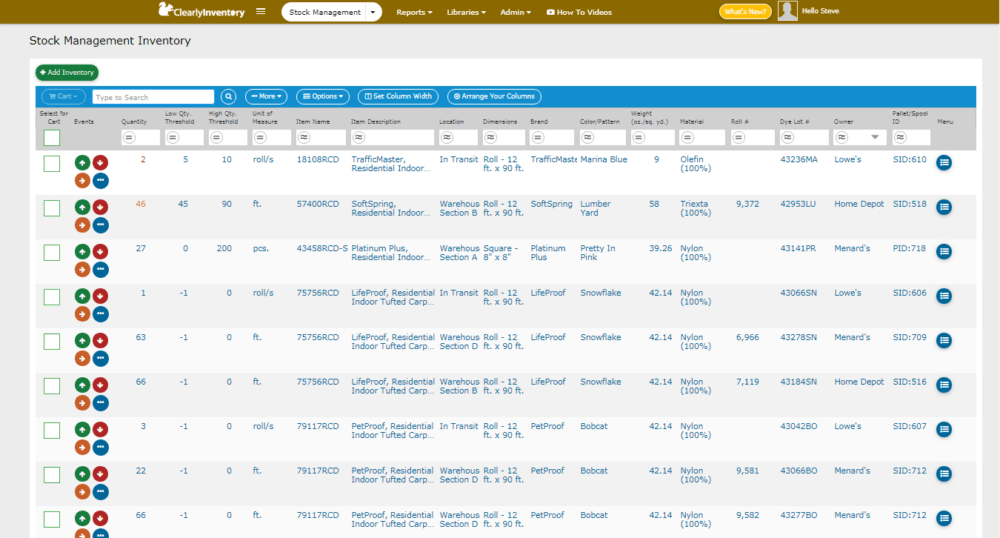The width and height of the screenshot is (1000, 538).
Task: Select the checkbox for the 43458RCD-S row
Action: (52, 253)
